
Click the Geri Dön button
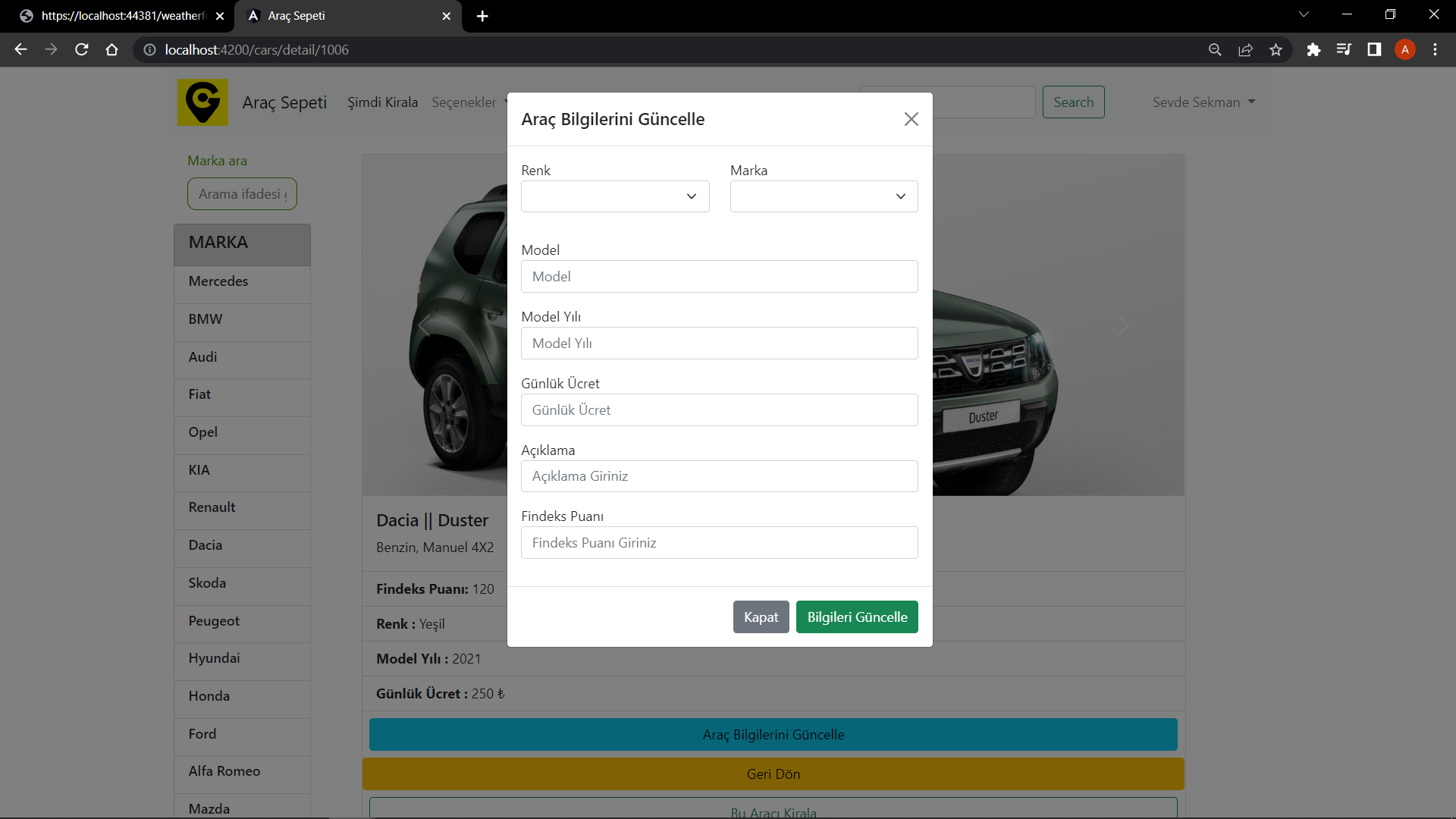coord(773,774)
